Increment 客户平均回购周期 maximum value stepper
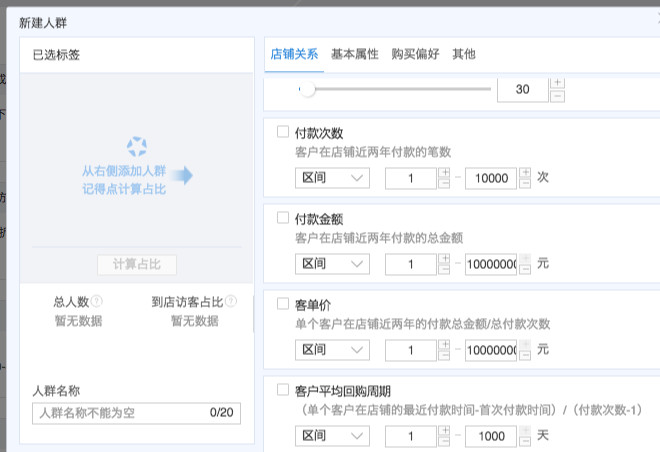660x452 pixels. pos(524,430)
